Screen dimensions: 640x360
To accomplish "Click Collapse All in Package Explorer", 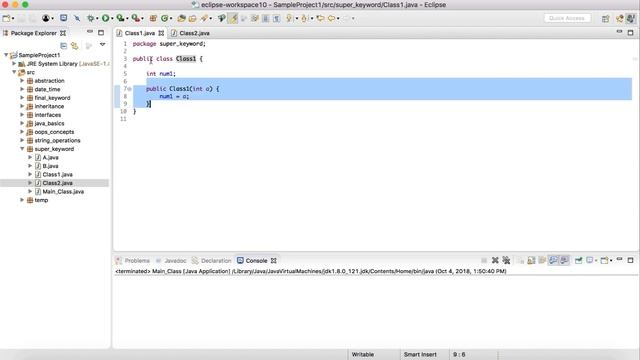I will (63, 46).
